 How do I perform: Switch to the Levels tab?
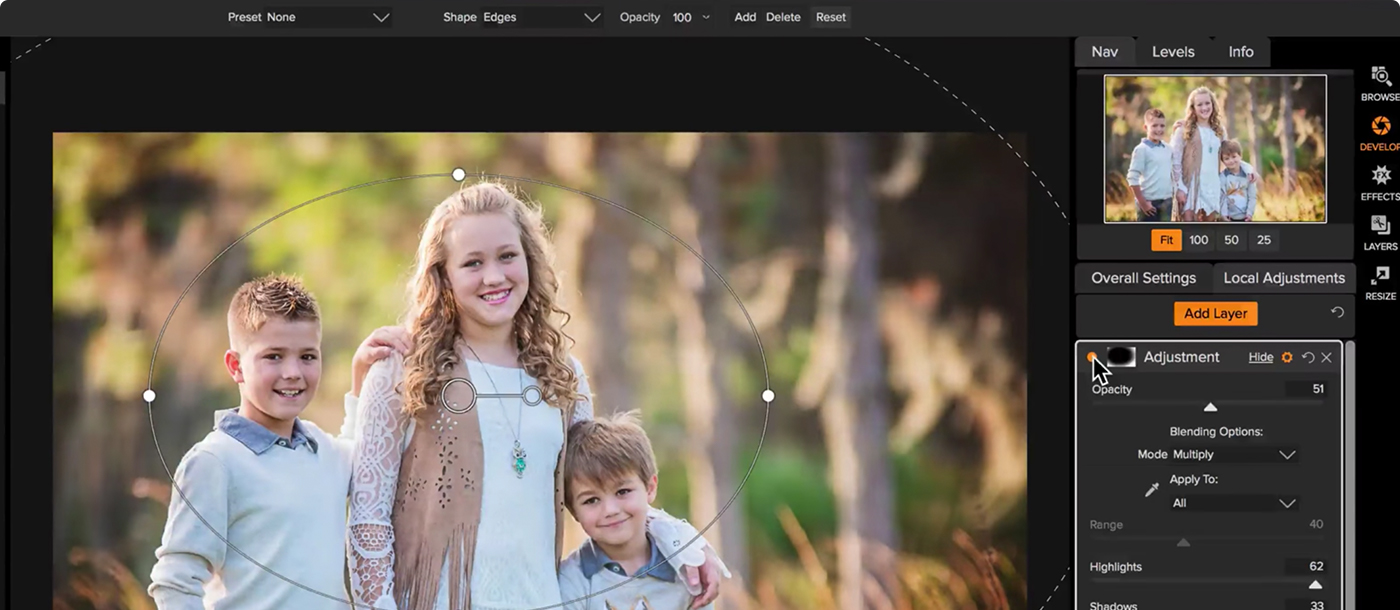click(x=1173, y=52)
